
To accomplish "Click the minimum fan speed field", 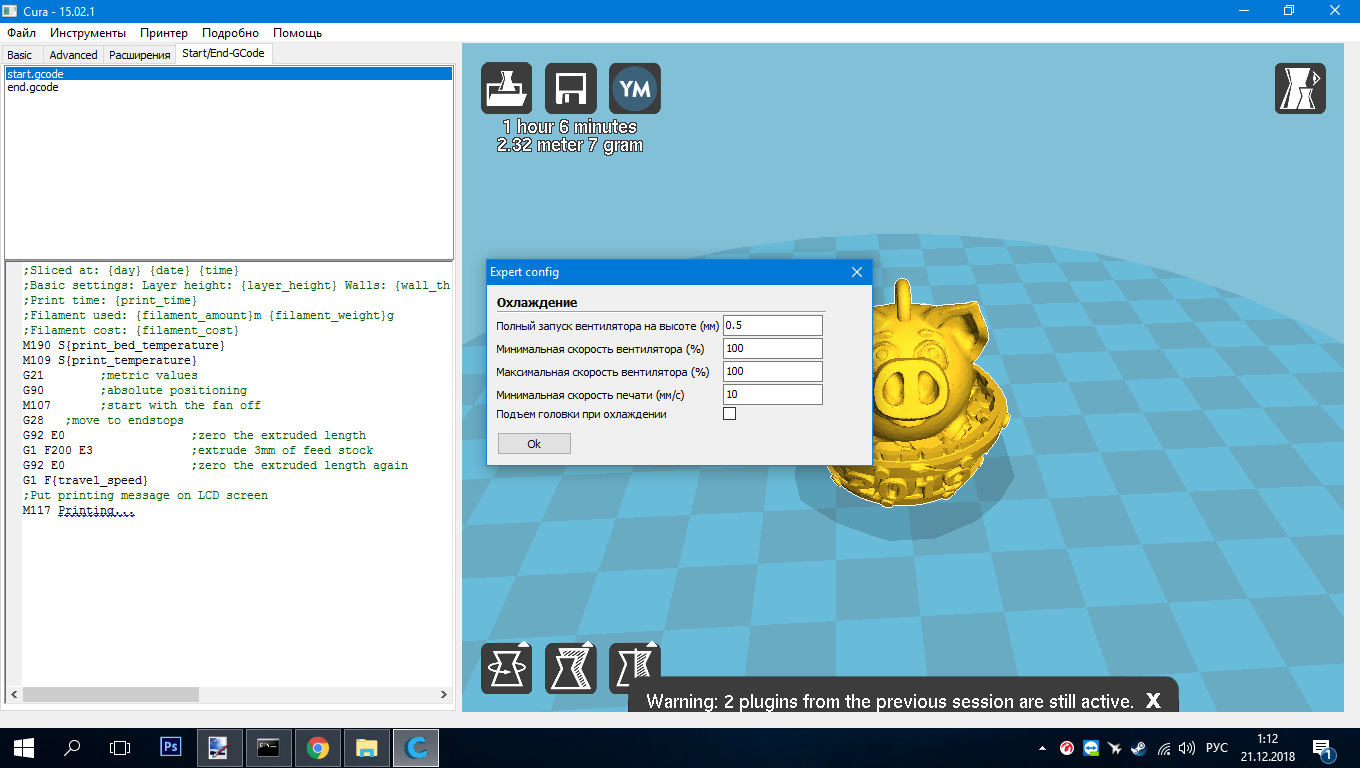I will click(773, 348).
